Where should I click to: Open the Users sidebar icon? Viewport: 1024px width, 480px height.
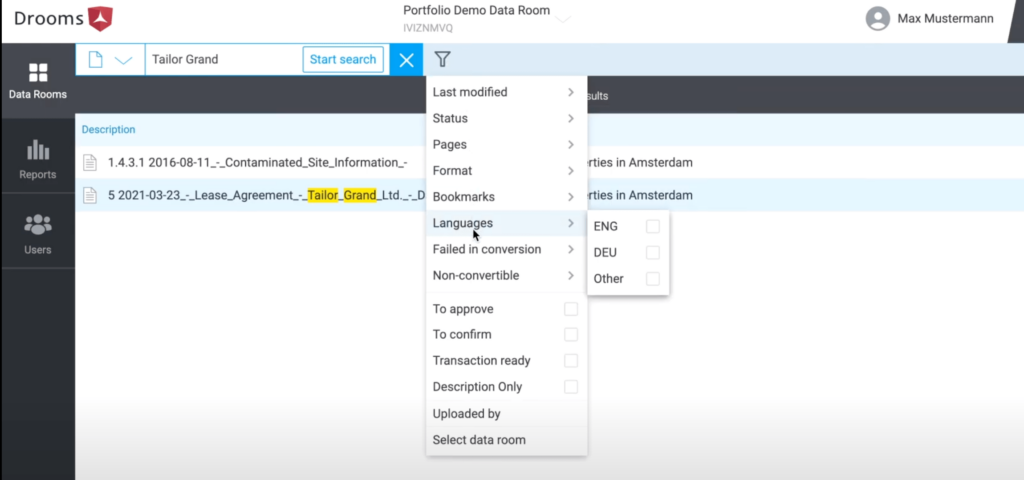click(x=38, y=234)
